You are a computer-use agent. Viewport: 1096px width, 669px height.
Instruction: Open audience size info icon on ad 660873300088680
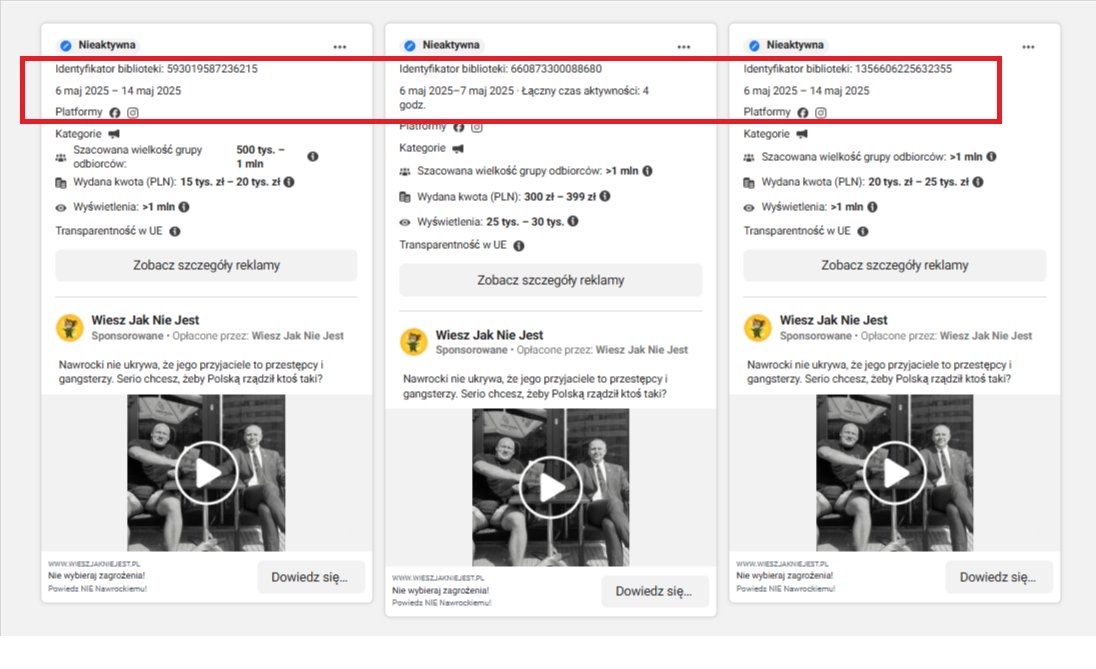click(647, 171)
